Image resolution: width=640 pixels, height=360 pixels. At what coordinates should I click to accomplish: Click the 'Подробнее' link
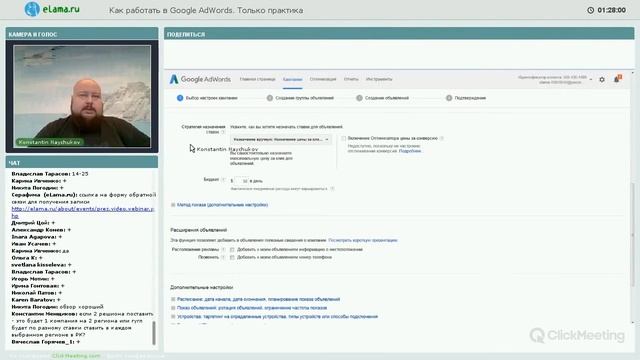pyautogui.click(x=410, y=151)
